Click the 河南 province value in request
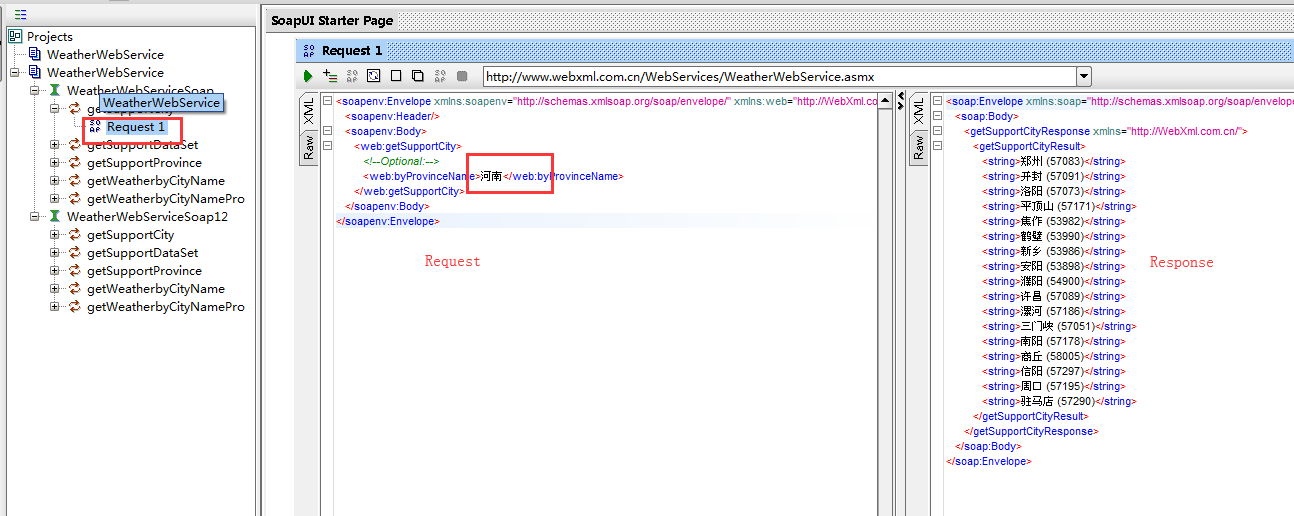The width and height of the screenshot is (1294, 516). coord(491,176)
